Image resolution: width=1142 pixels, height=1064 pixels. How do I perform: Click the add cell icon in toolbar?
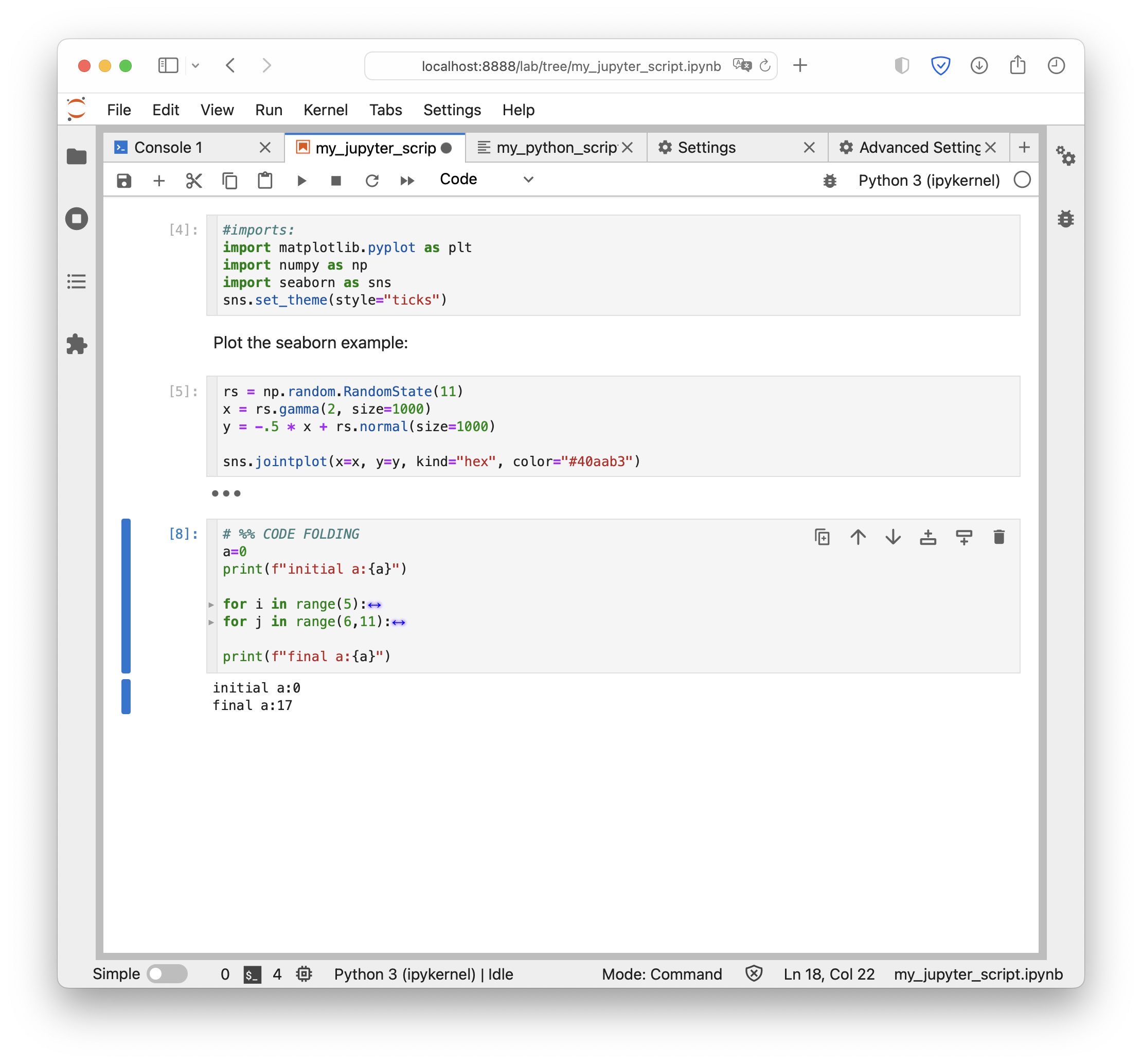pos(158,180)
